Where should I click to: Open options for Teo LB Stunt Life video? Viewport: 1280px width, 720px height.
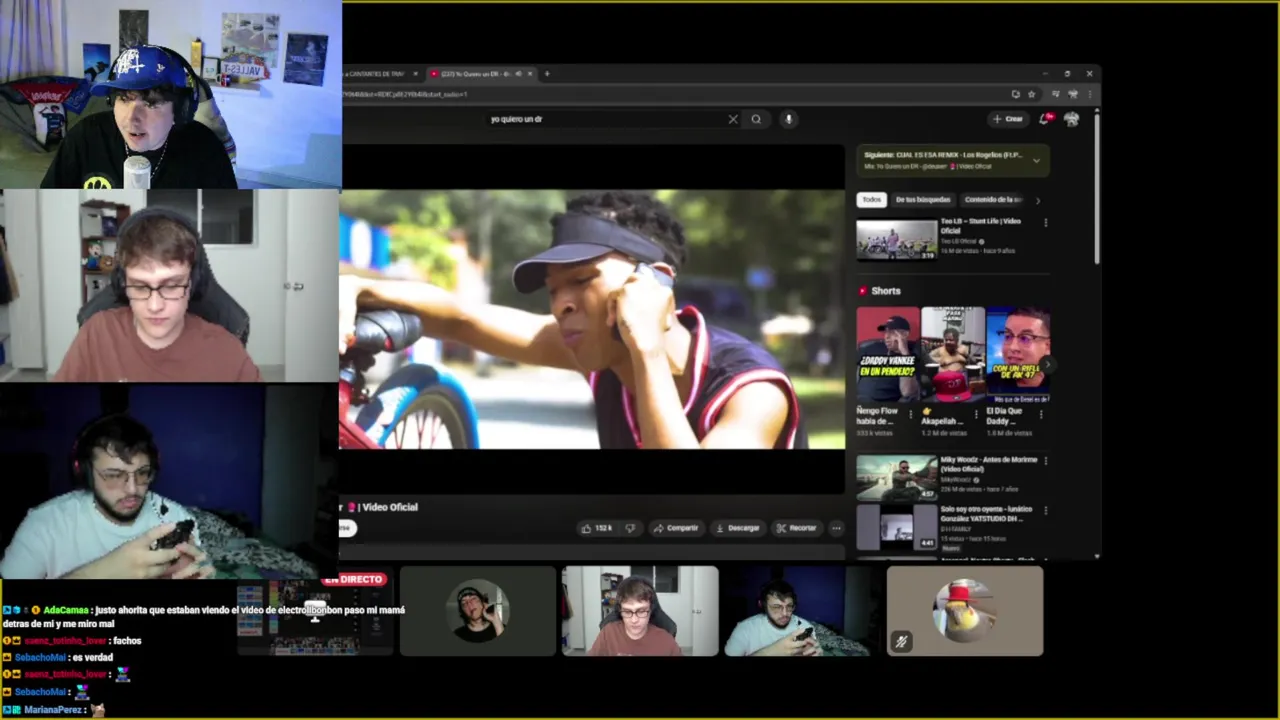tap(1046, 223)
